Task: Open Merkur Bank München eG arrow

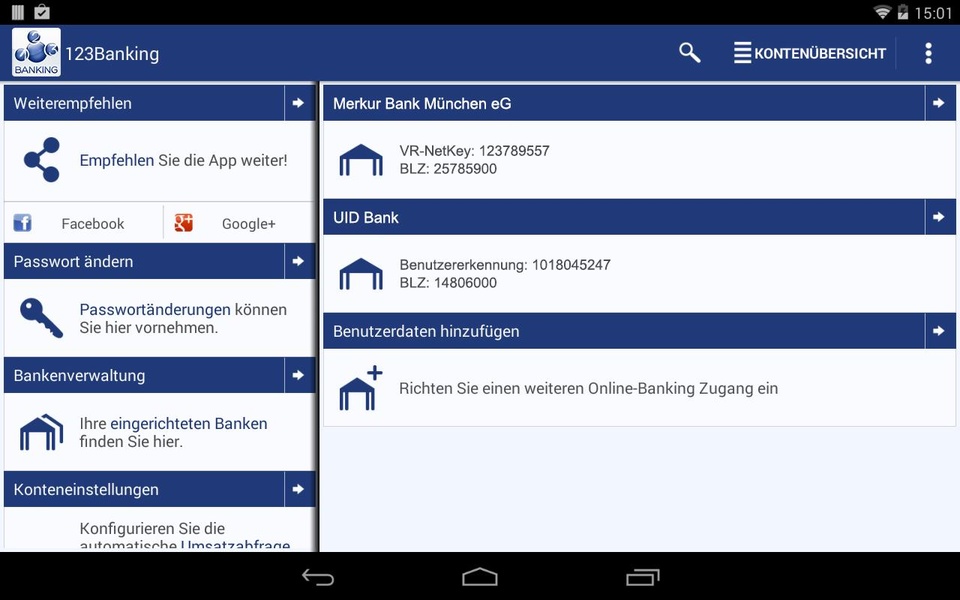Action: (939, 103)
